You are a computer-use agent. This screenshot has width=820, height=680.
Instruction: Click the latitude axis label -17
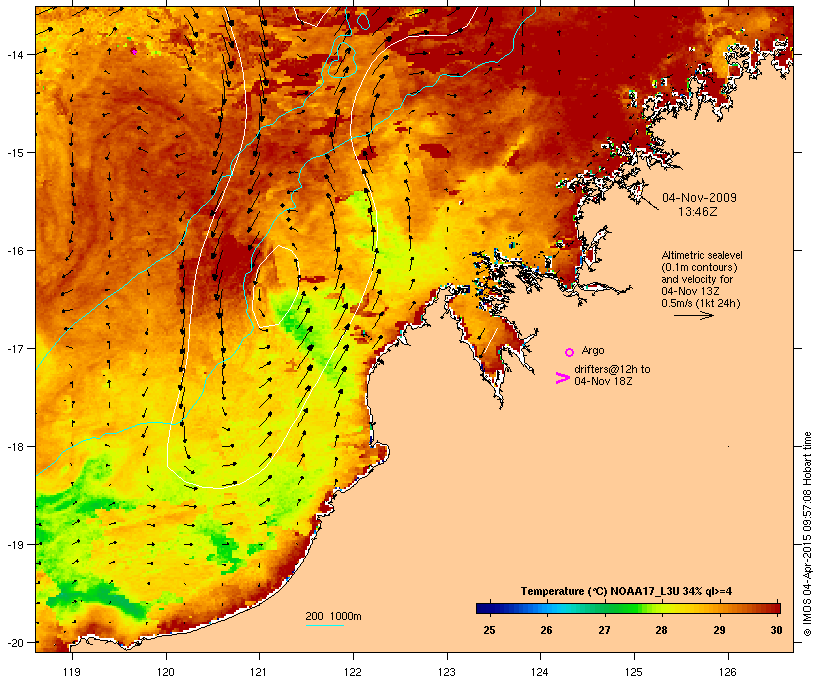tap(14, 348)
